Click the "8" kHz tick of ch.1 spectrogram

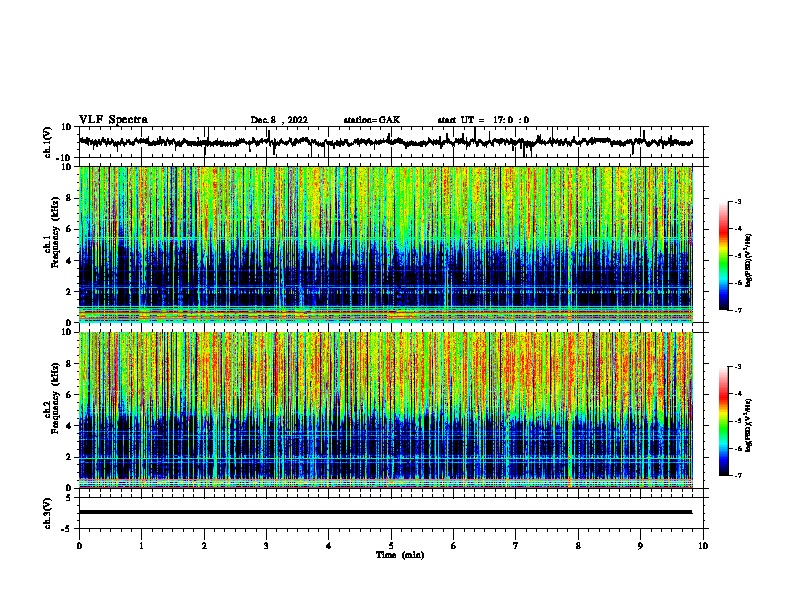(70, 198)
